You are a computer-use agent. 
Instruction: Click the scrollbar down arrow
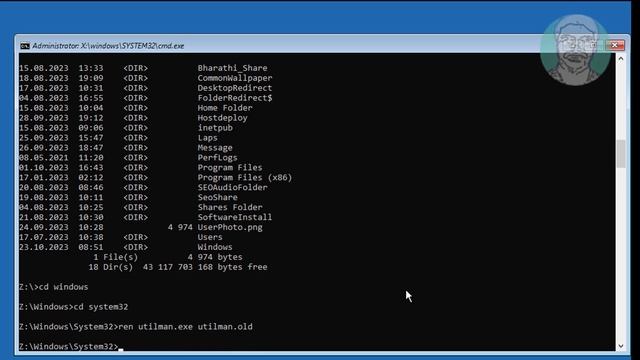621,346
